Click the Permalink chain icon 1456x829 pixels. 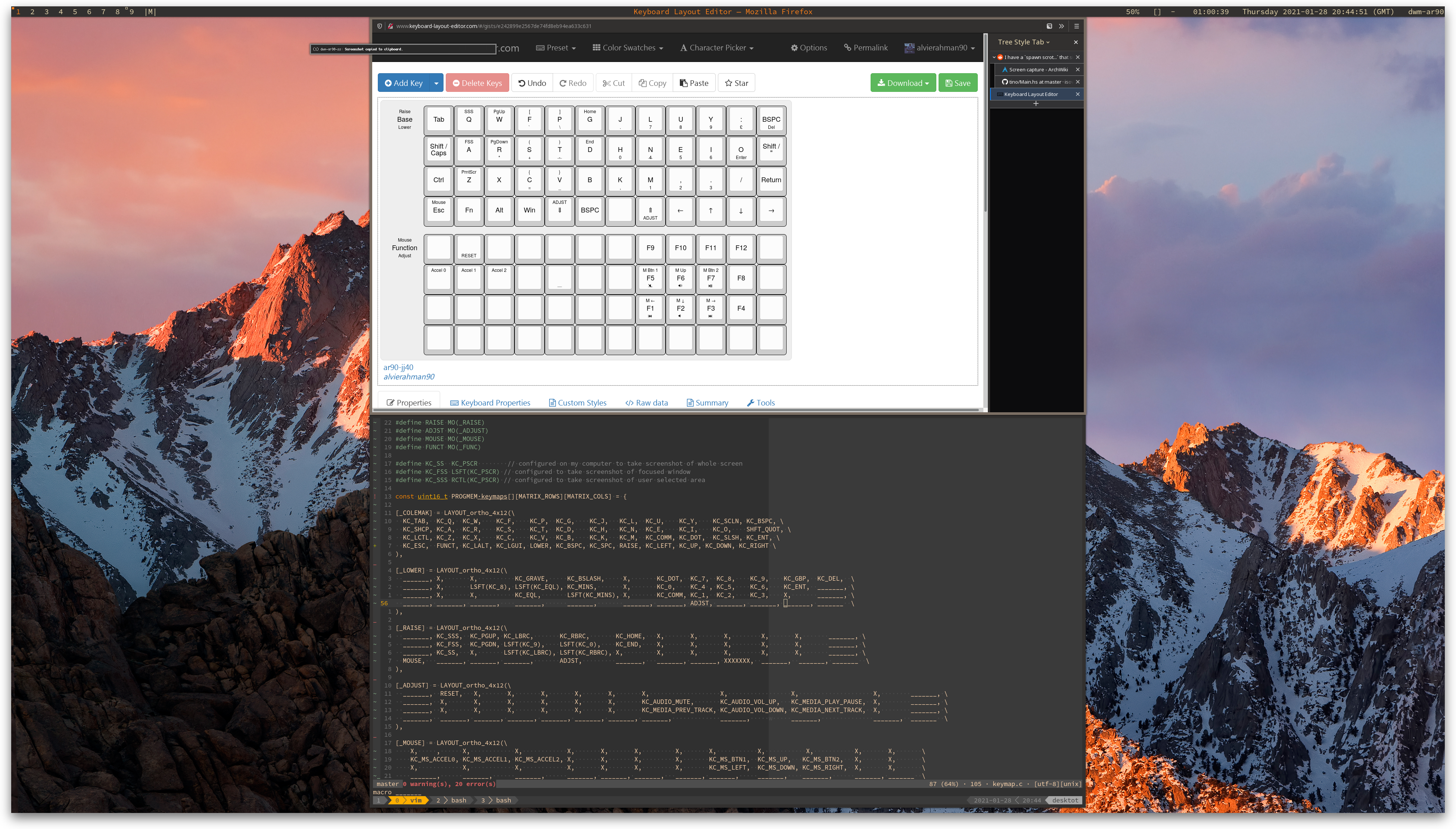847,48
